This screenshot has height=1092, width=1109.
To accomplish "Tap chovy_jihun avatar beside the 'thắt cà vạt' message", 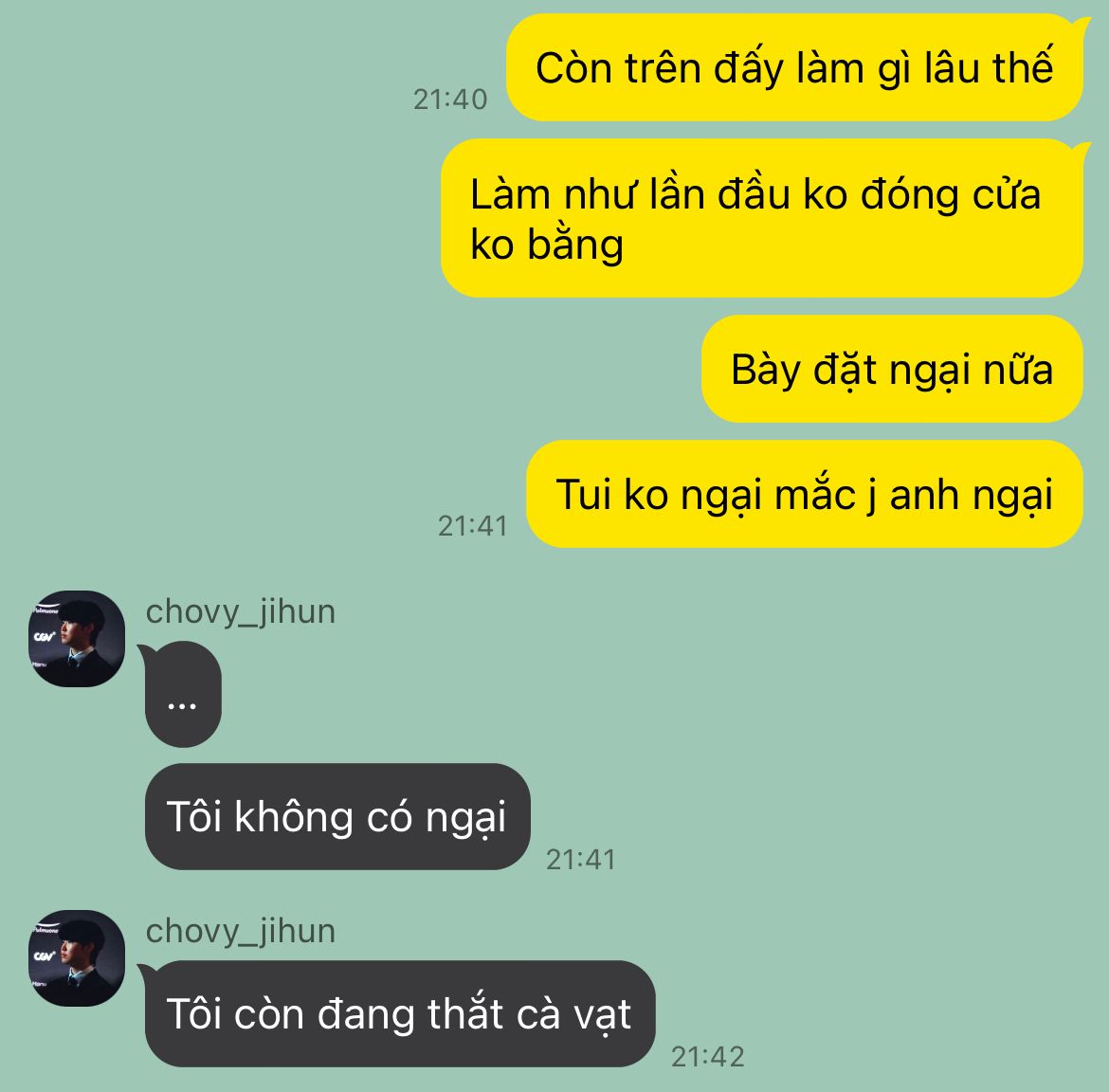I will pos(77,958).
